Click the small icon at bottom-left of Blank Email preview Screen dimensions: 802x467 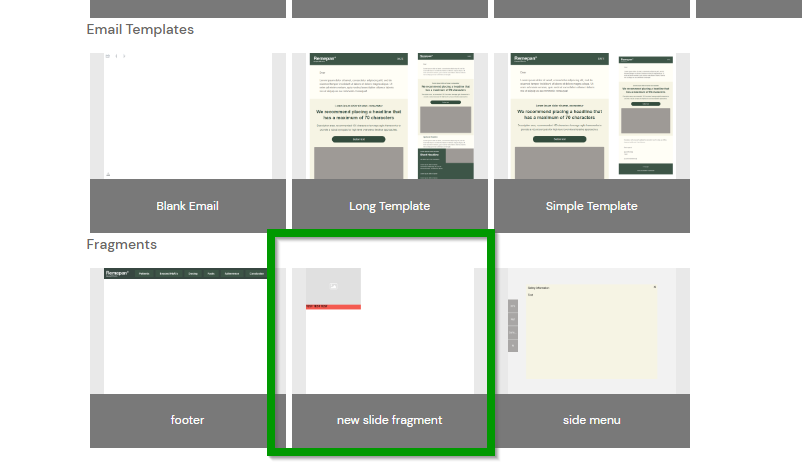(109, 174)
